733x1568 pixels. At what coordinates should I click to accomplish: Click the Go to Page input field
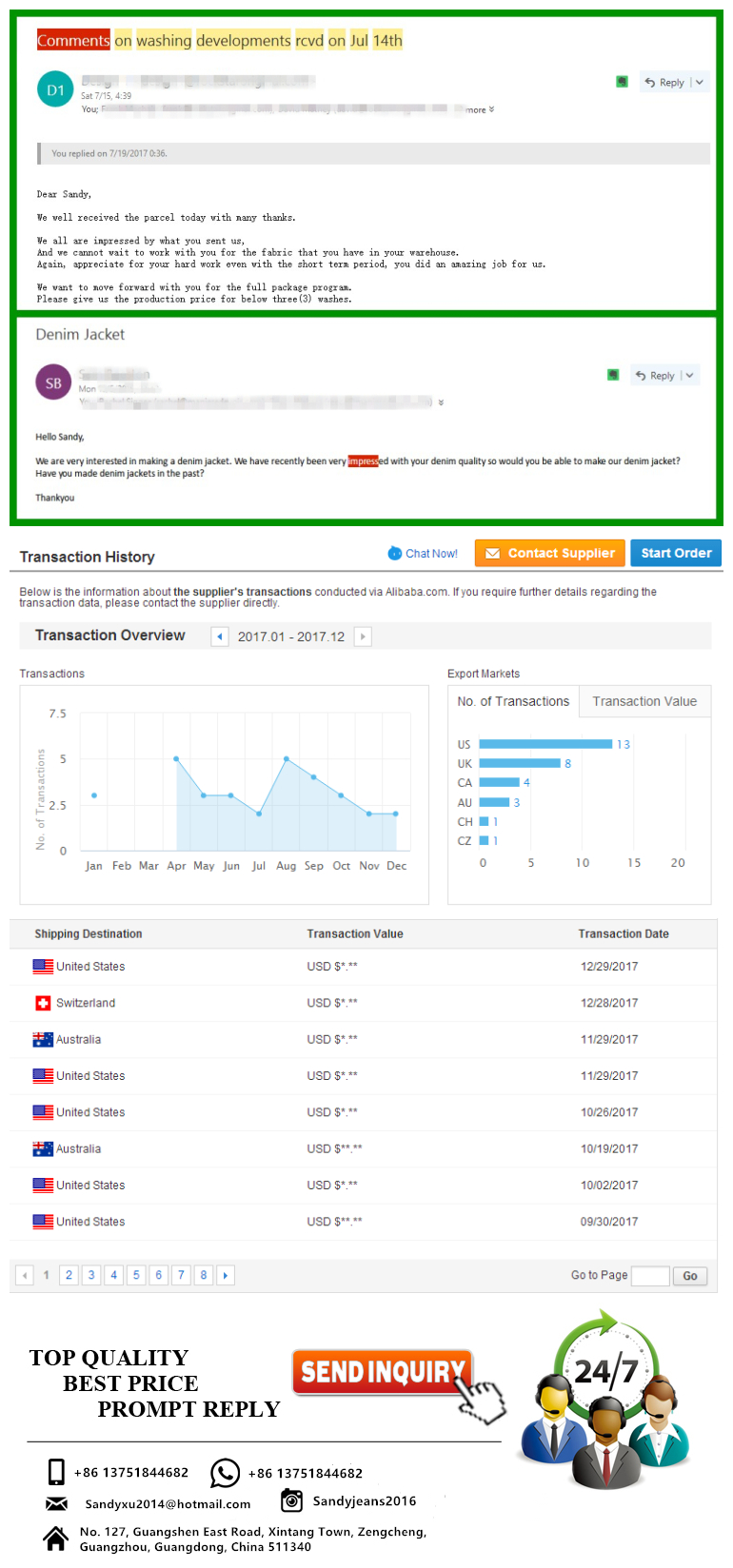click(650, 1276)
